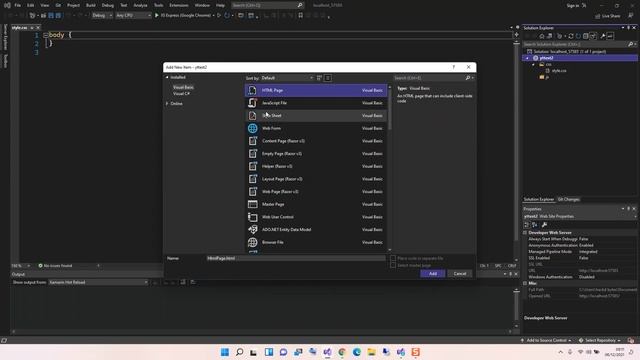The image size is (640, 360).
Task: Select the Style Sheet template
Action: pos(316,116)
